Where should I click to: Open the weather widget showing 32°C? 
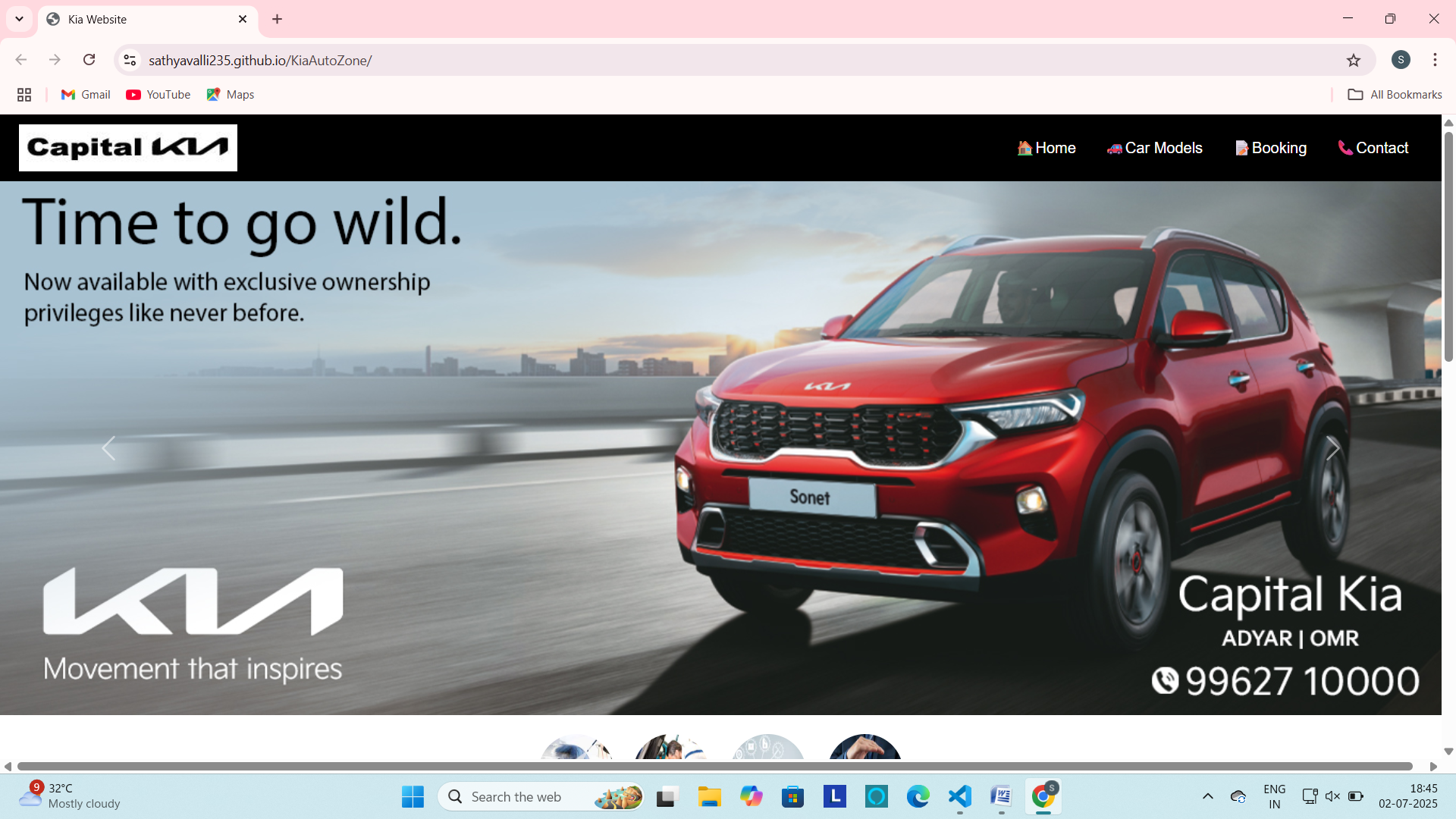[x=70, y=796]
